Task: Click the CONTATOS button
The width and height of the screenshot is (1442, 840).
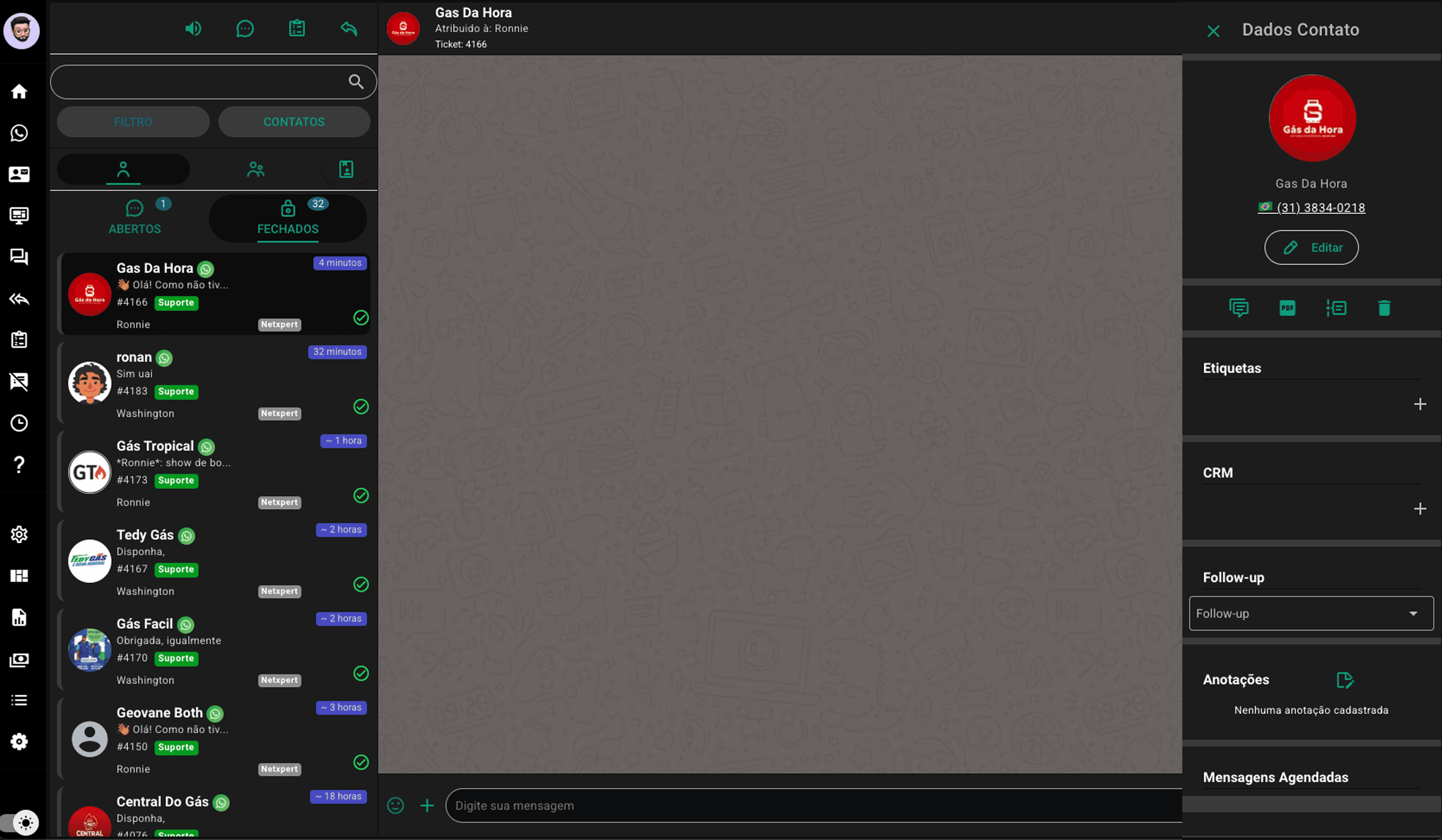Action: (x=294, y=122)
